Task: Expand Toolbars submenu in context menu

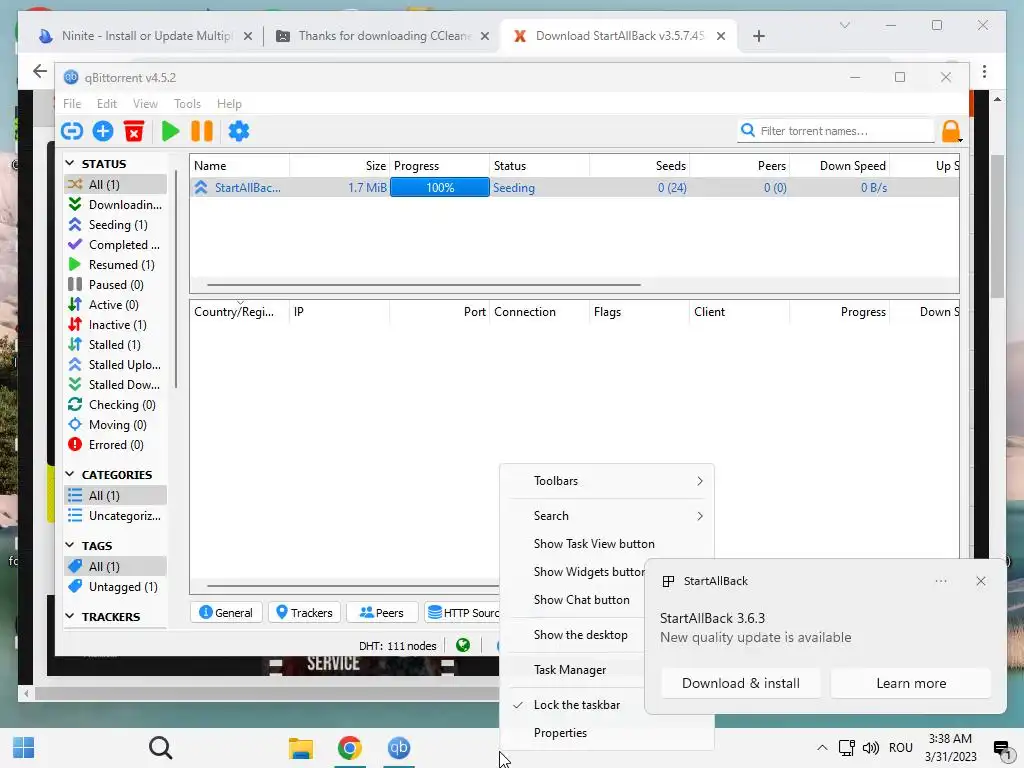Action: (607, 481)
